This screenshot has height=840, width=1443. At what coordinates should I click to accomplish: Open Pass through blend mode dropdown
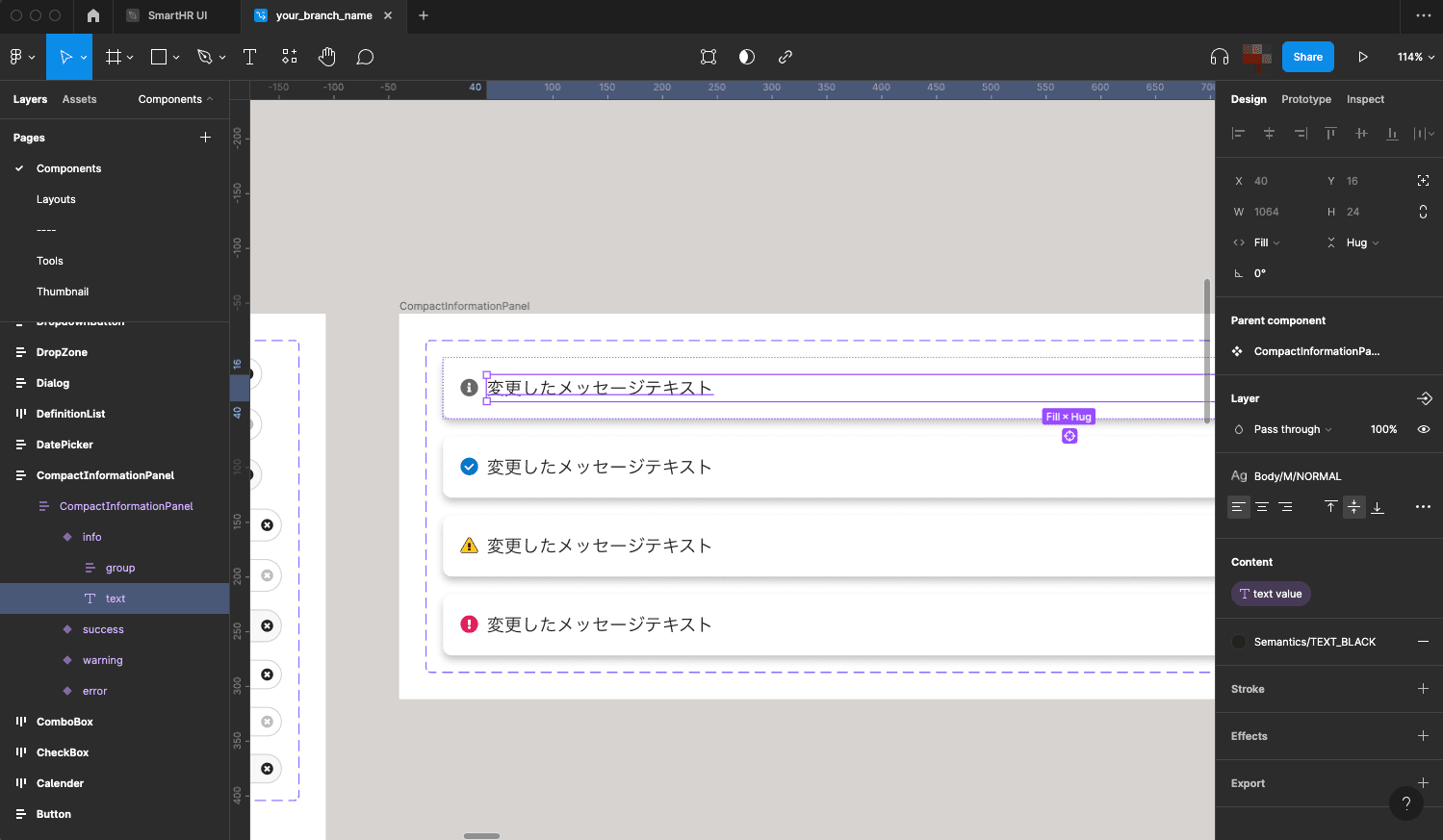(1292, 429)
